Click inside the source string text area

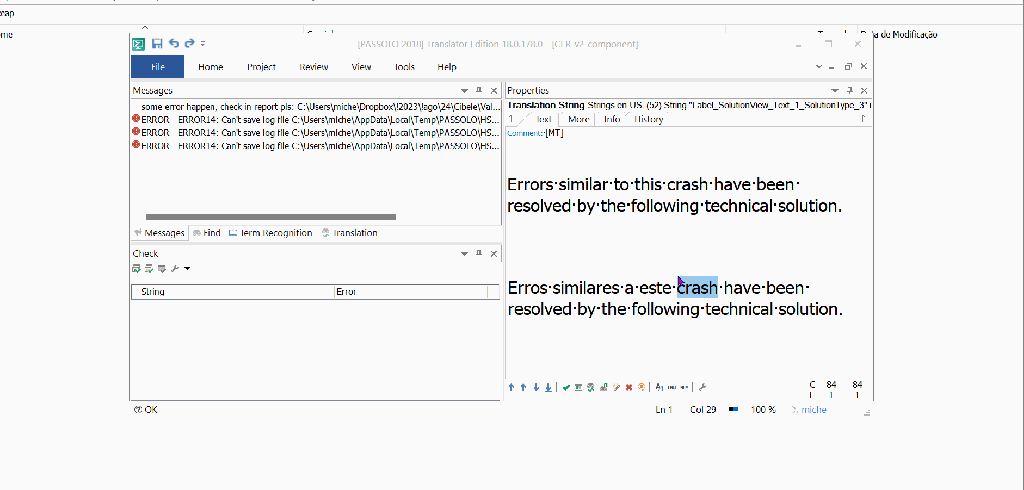tap(689, 195)
